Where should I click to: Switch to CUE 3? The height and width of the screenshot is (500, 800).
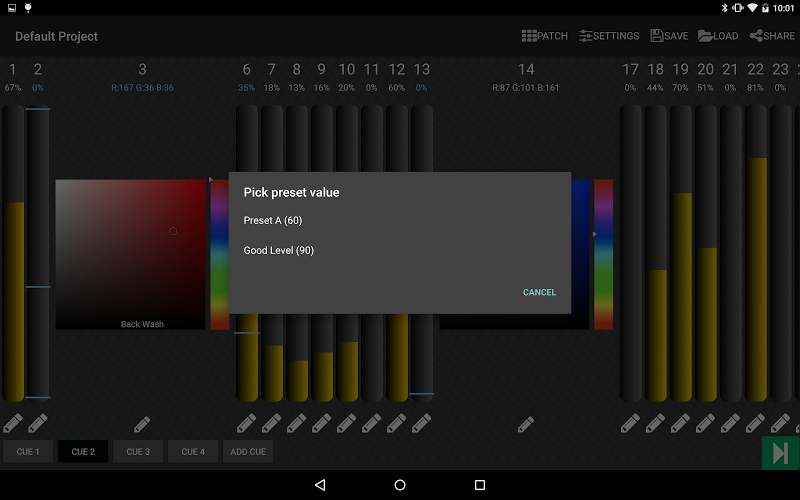[138, 452]
